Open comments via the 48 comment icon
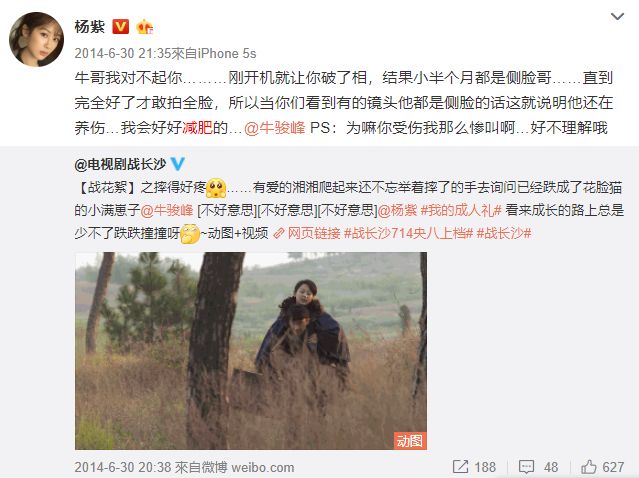The image size is (639, 478). pos(538,467)
